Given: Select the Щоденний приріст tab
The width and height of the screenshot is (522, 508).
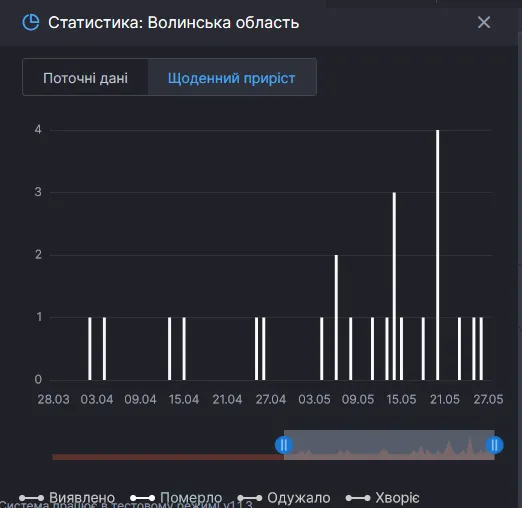Looking at the screenshot, I should coord(232,78).
